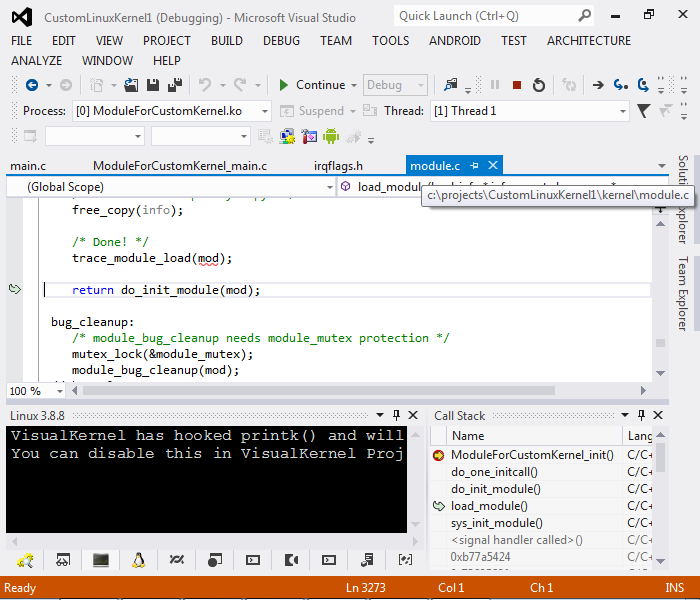This screenshot has width=700, height=600.
Task: Click the Step Into icon
Action: click(x=621, y=85)
